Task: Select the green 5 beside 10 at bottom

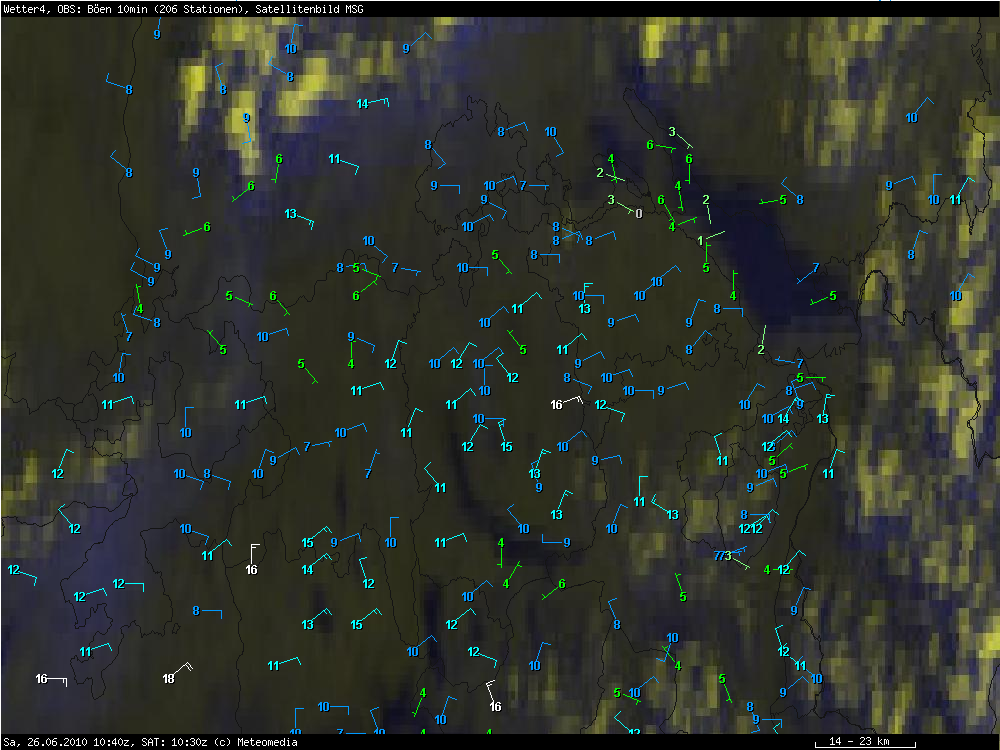Action: 617,693
